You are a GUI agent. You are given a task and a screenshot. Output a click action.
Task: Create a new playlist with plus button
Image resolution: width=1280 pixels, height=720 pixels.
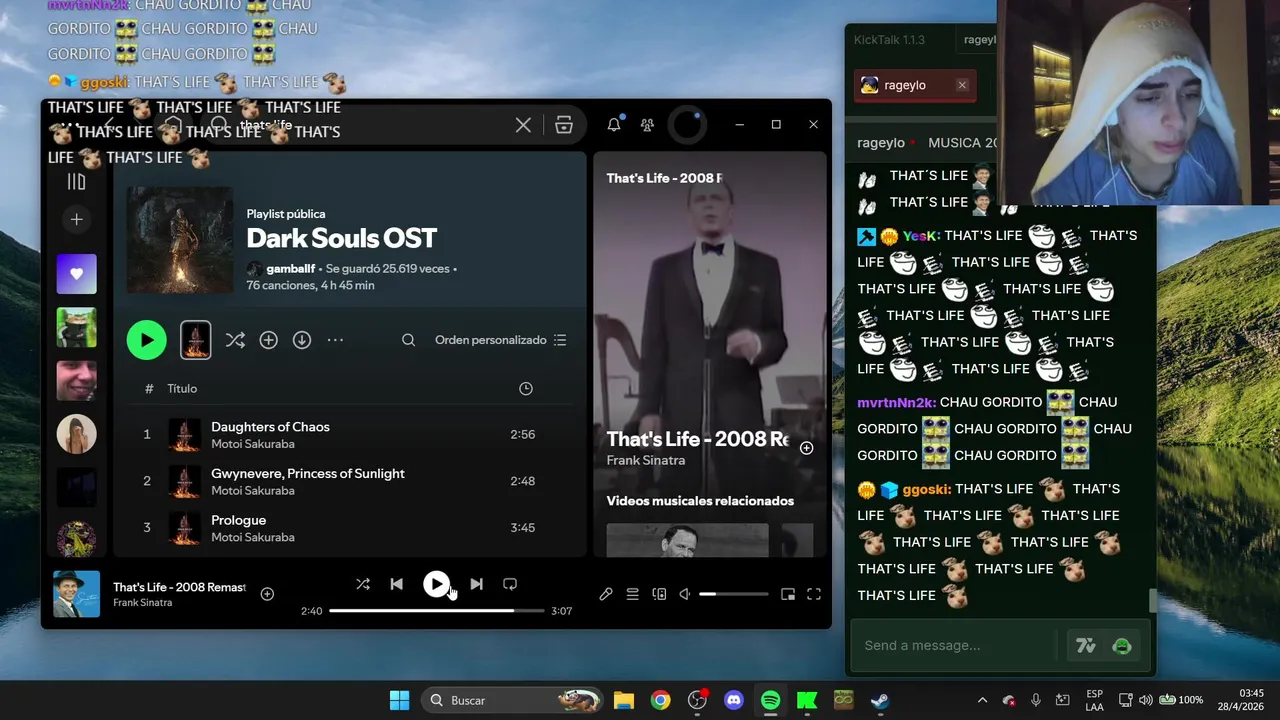[76, 219]
